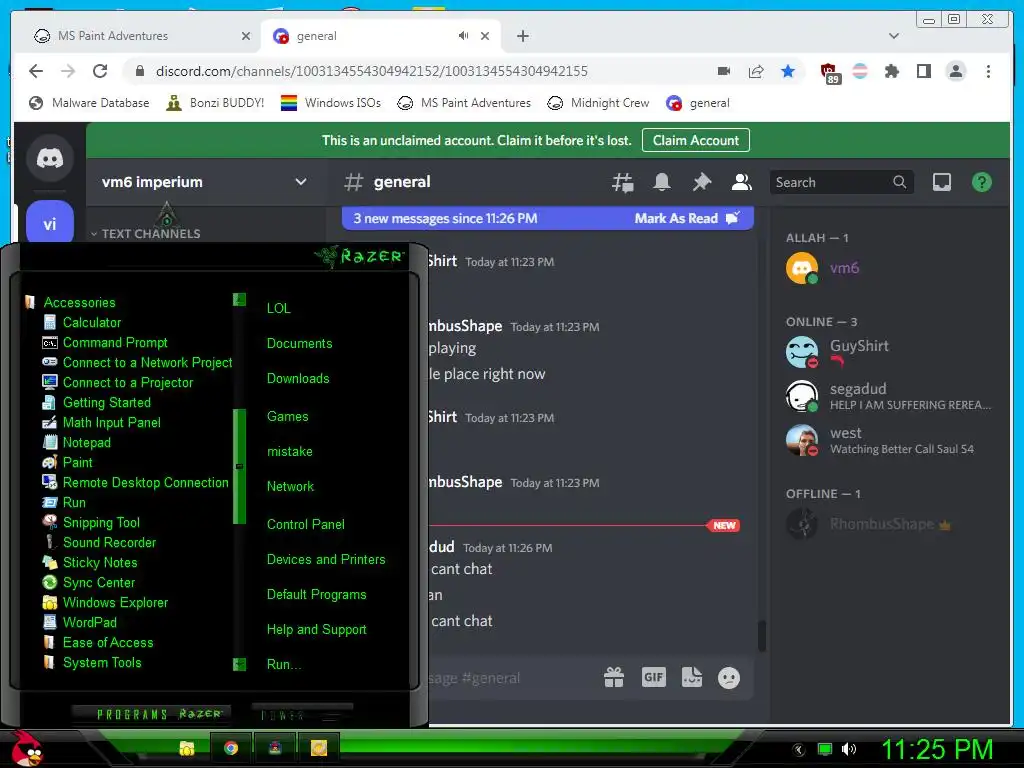Viewport: 1024px width, 768px height.
Task: Open Chrome tab search chevron
Action: tap(893, 36)
